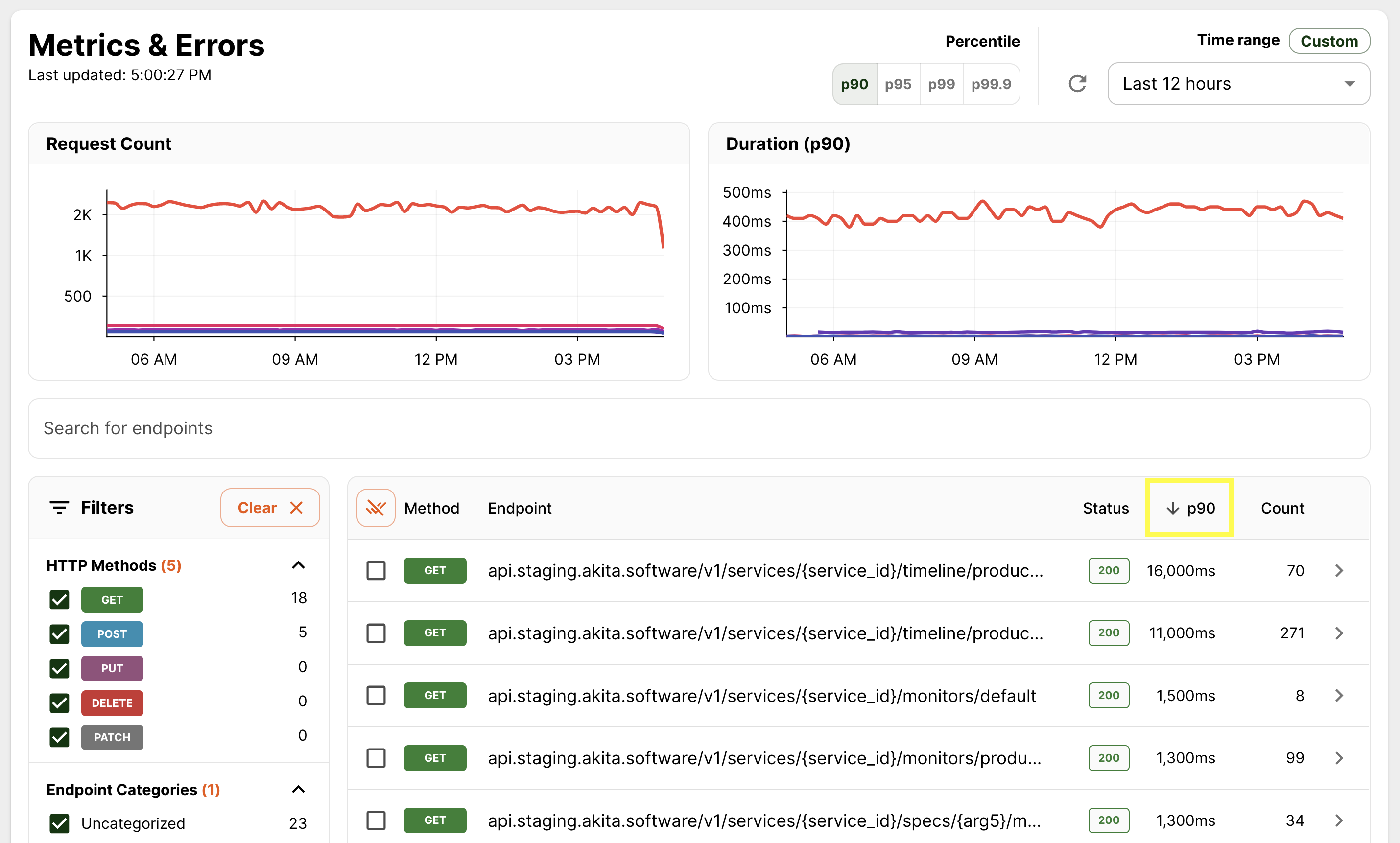The width and height of the screenshot is (1400, 843).
Task: Uncheck the POST method filter checkbox
Action: pyautogui.click(x=60, y=634)
